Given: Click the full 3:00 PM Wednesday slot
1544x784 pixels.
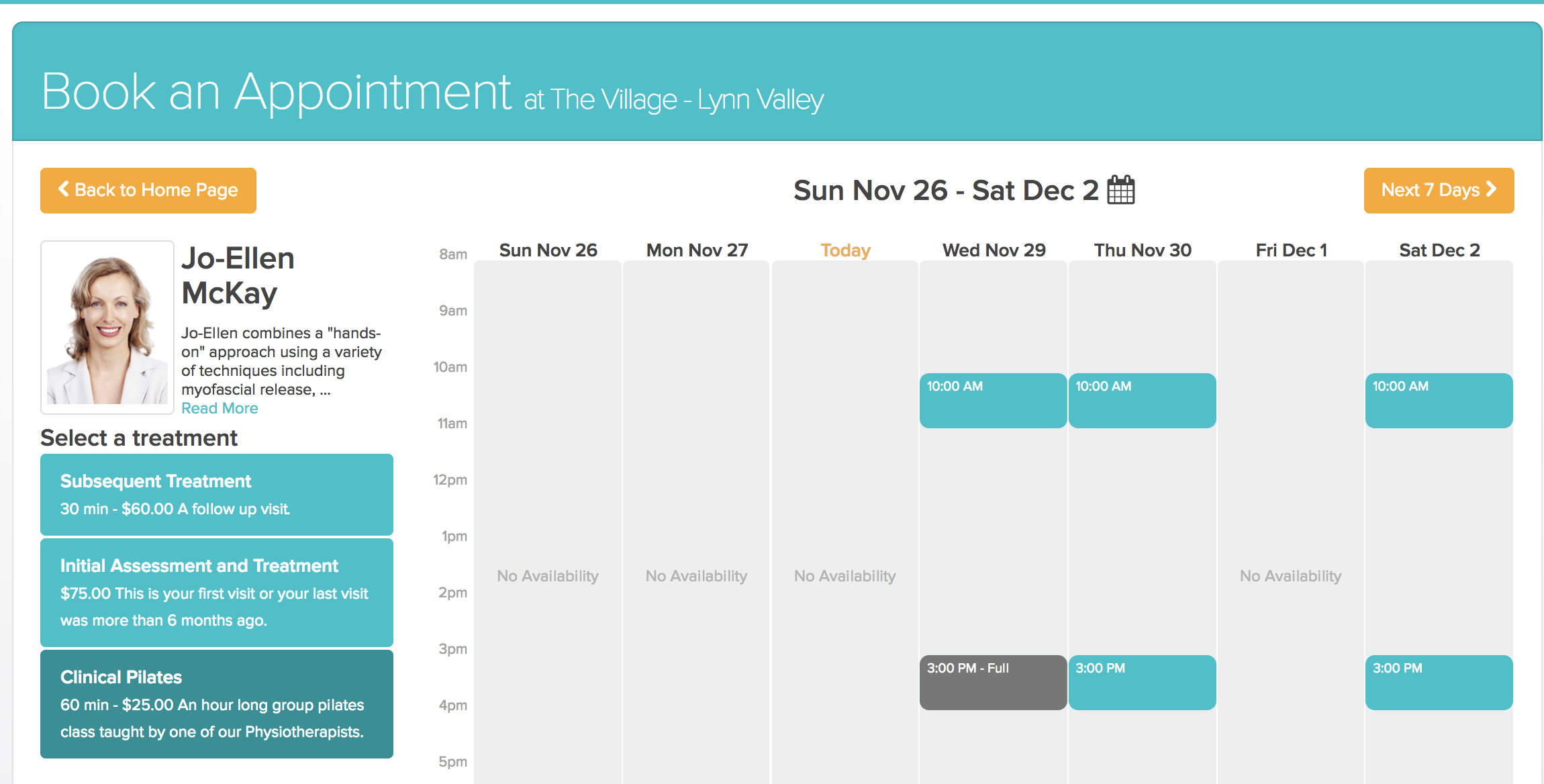Looking at the screenshot, I should pos(993,683).
